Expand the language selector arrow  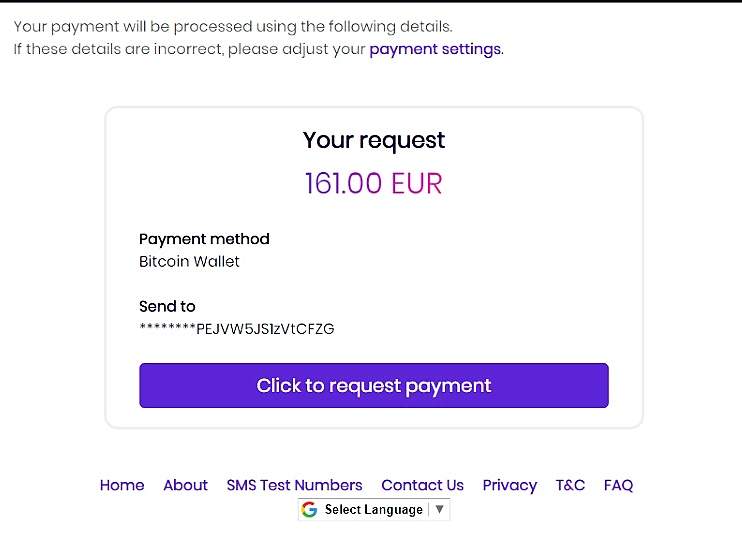[440, 510]
